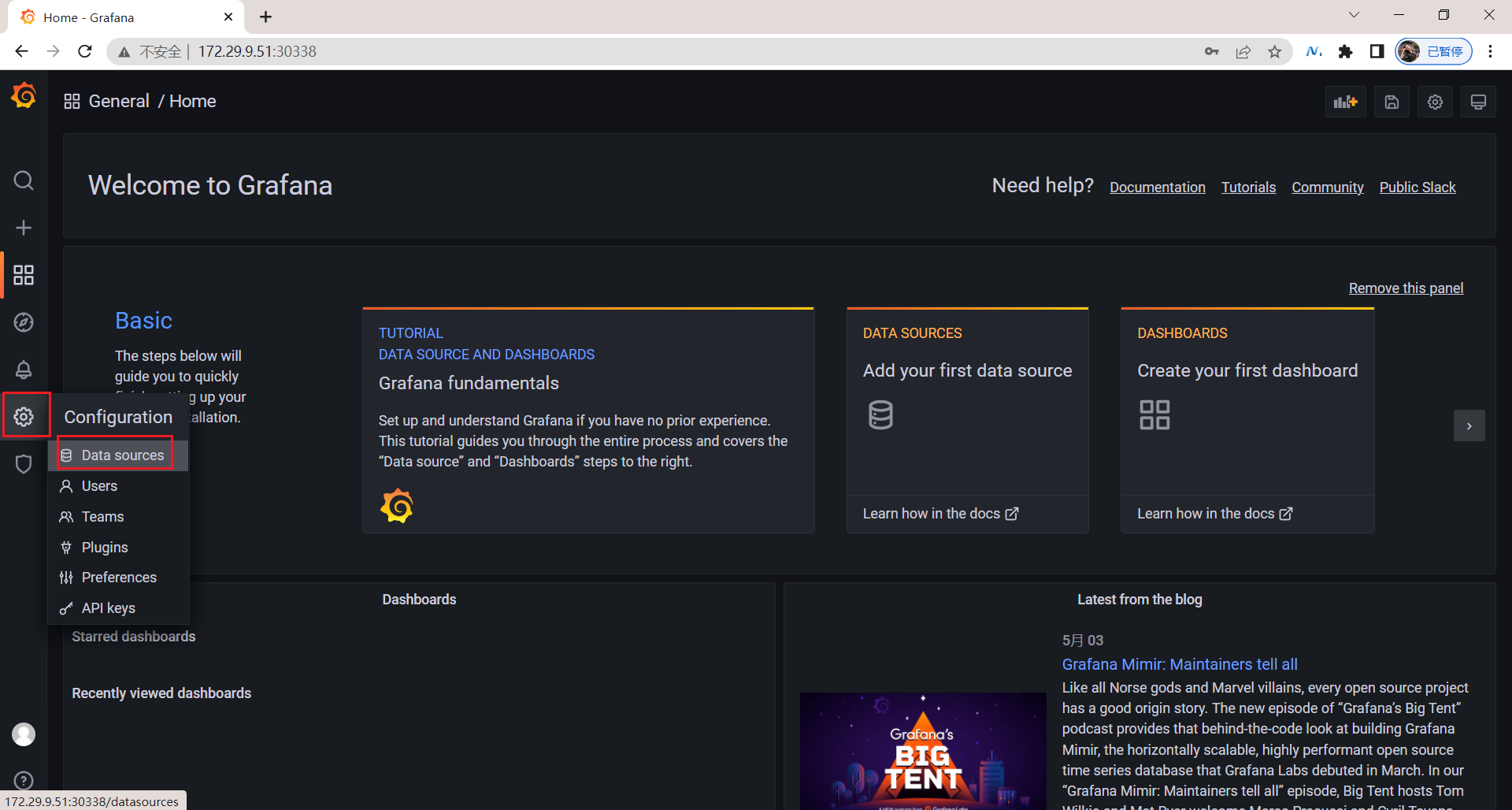This screenshot has width=1512, height=810.
Task: Click the Add panel icon
Action: (1346, 102)
